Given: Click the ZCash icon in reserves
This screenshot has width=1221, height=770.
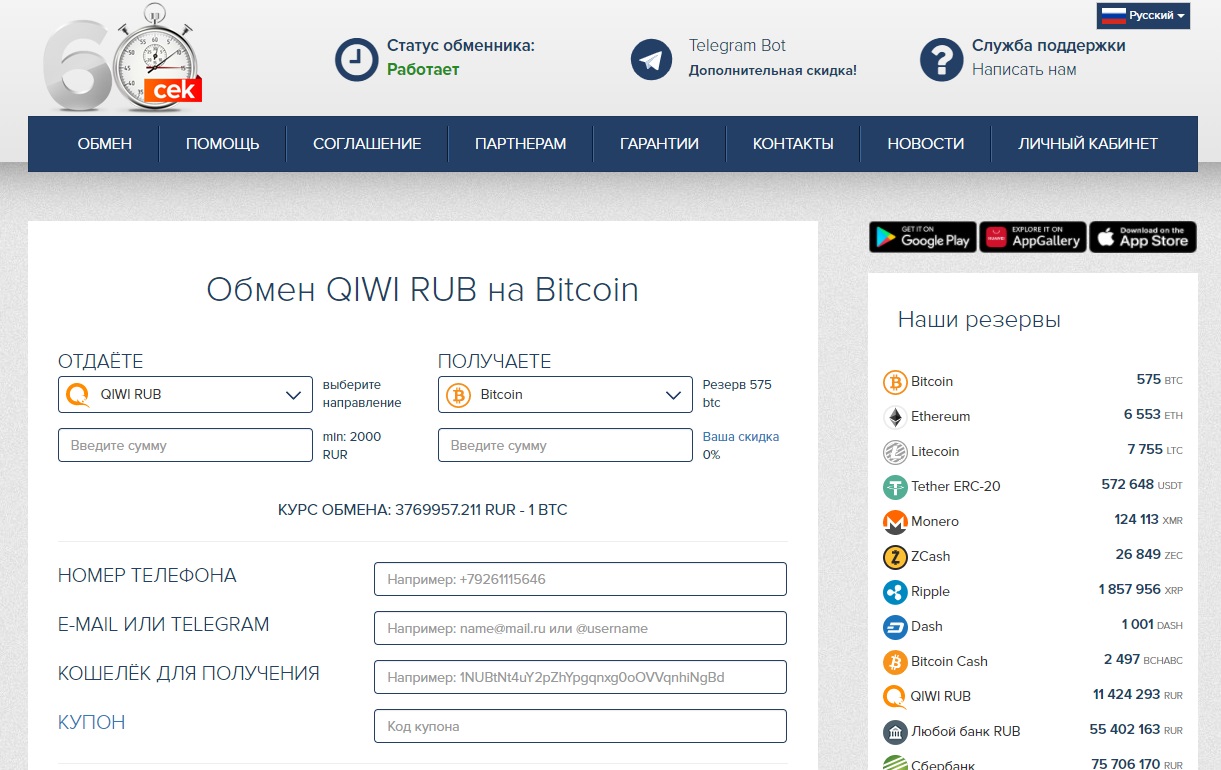Looking at the screenshot, I should pos(895,557).
